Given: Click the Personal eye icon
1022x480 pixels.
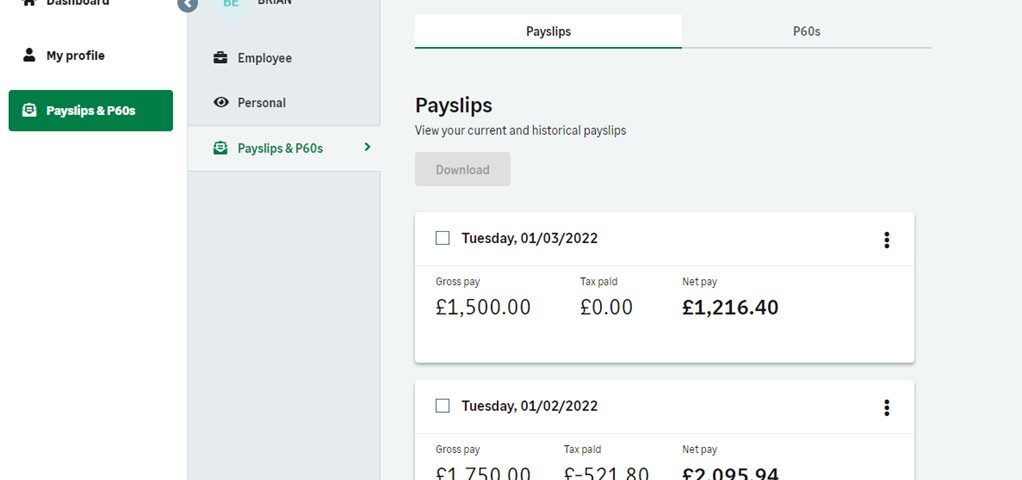Looking at the screenshot, I should [221, 102].
